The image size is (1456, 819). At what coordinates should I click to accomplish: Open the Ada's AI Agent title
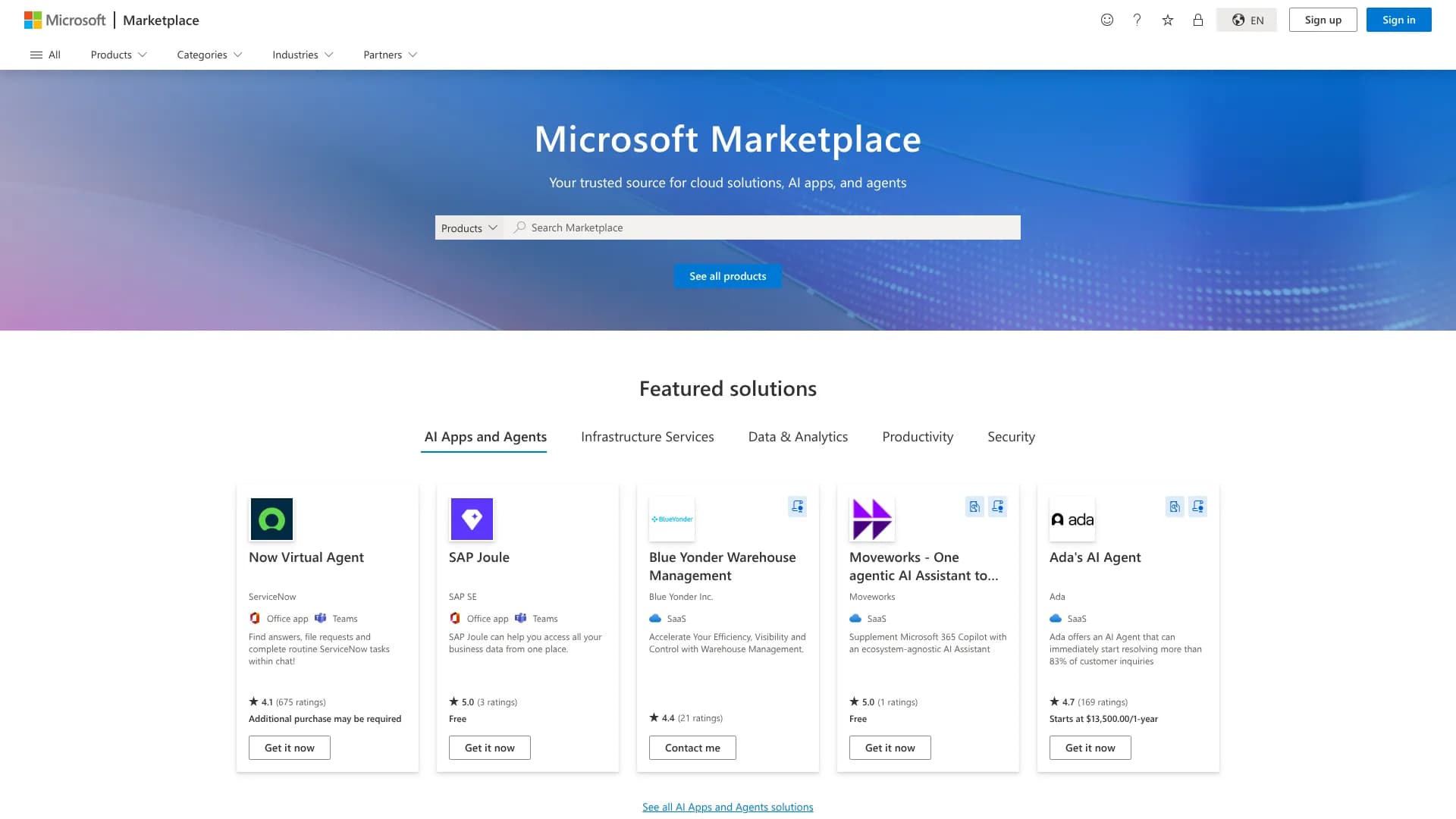(1095, 557)
